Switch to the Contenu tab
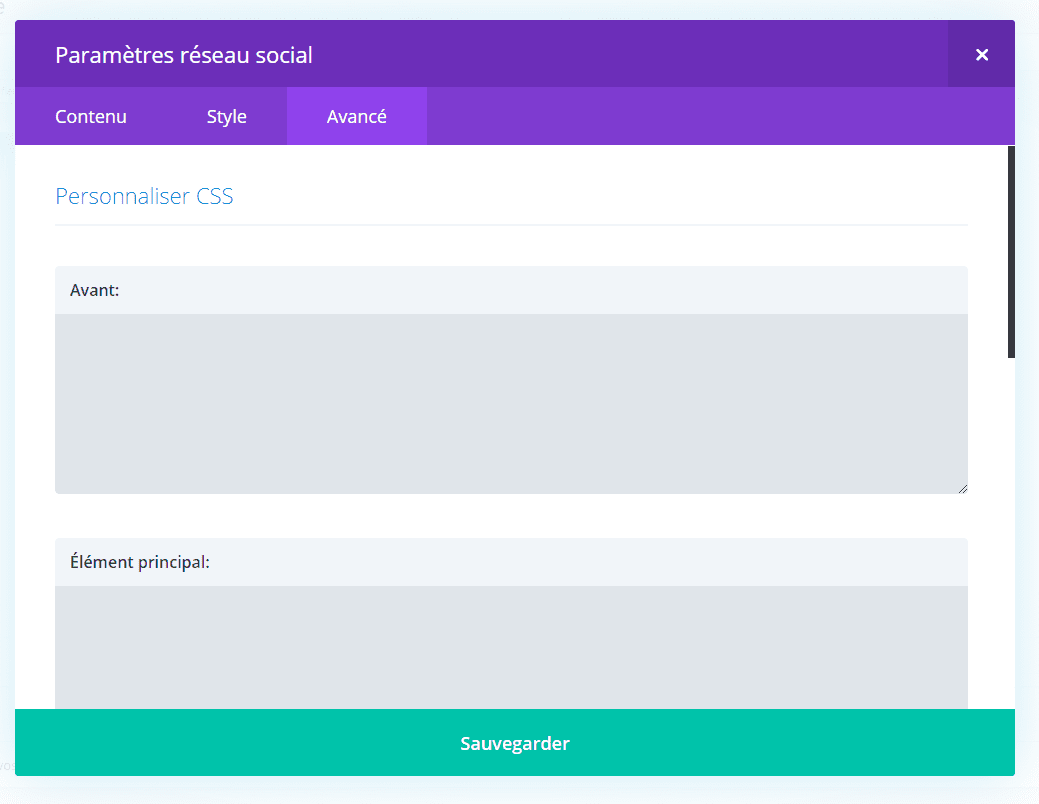The image size is (1039, 804). tap(90, 116)
